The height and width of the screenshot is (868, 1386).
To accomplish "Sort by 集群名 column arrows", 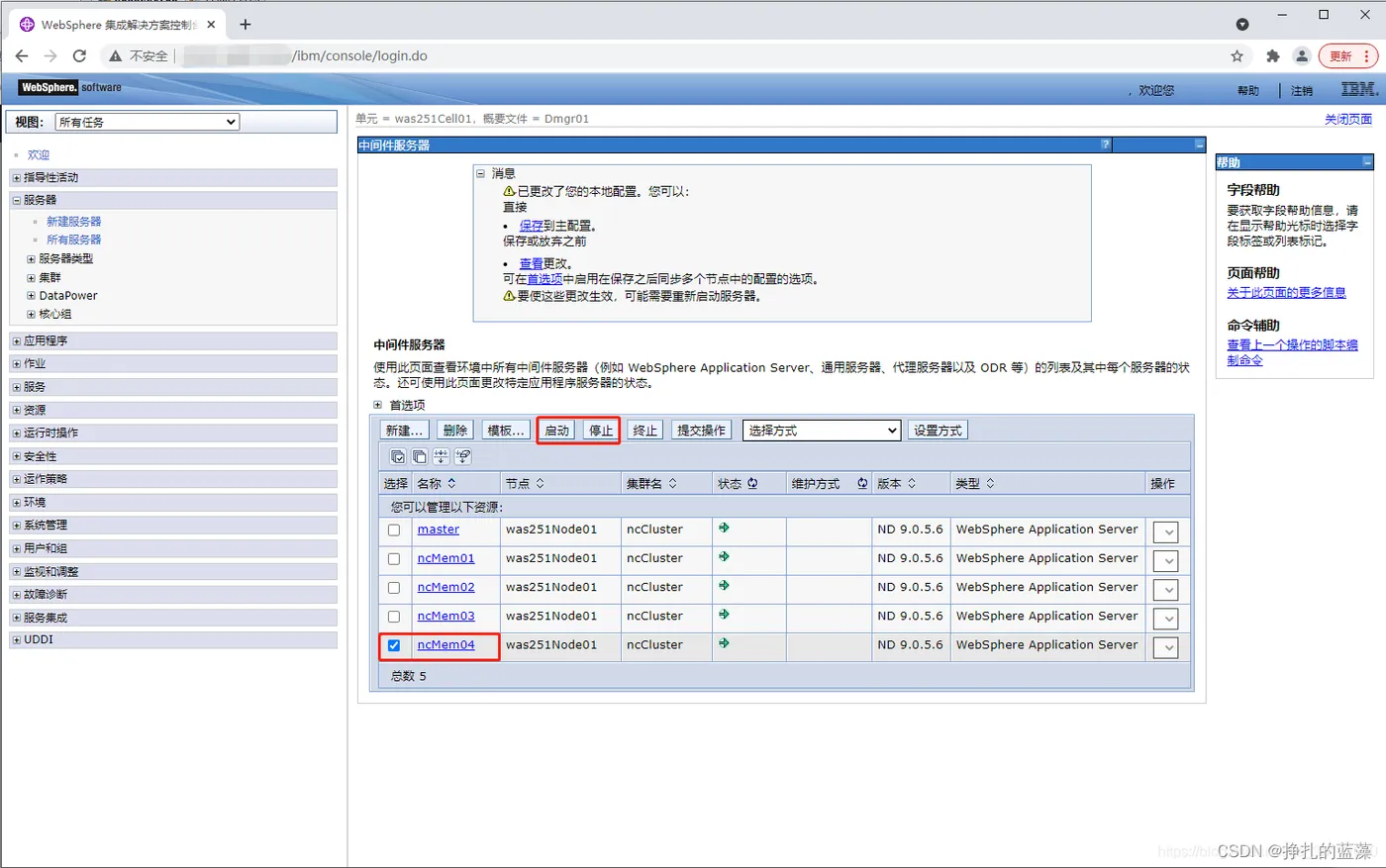I will click(672, 483).
